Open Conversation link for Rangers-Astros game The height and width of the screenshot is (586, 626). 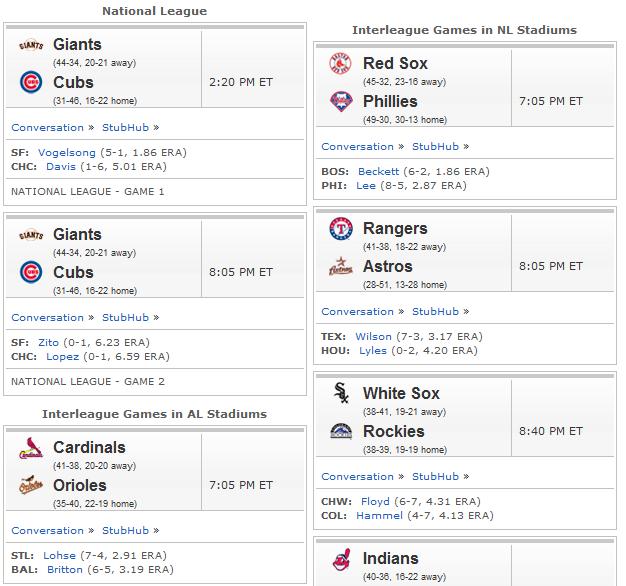[357, 312]
